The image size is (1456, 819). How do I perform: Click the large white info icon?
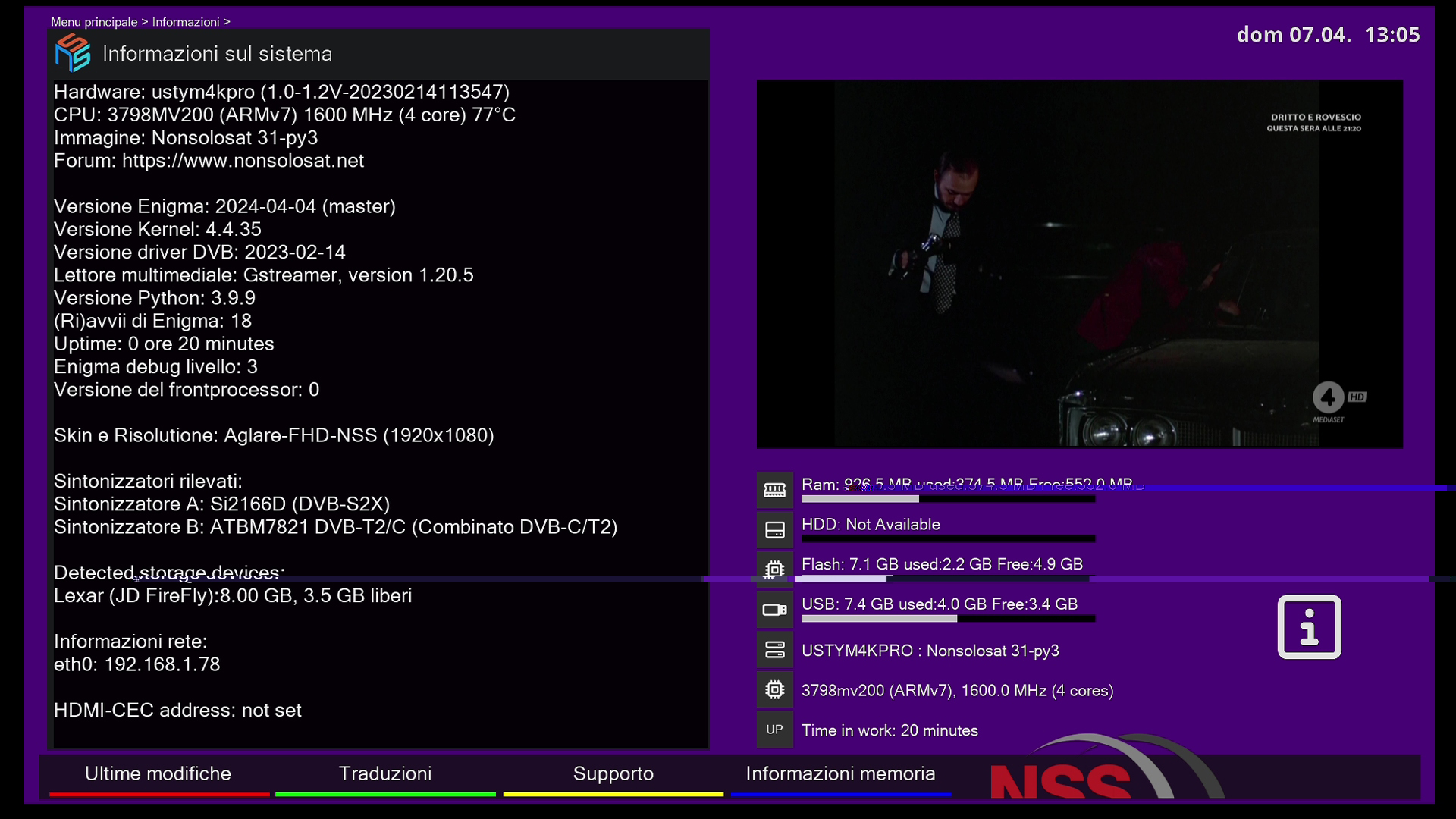(1309, 627)
